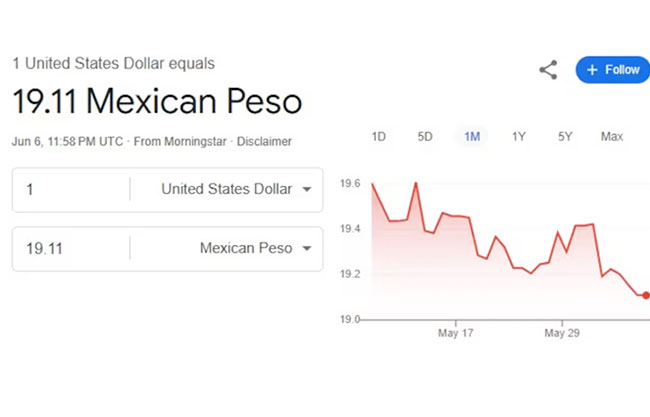This screenshot has height=417, width=650.
Task: Click the May 17 axis label
Action: pos(454,333)
